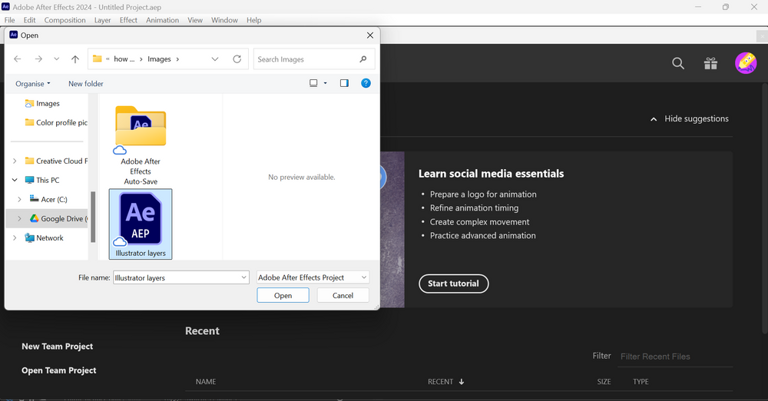Click the Open button
The height and width of the screenshot is (401, 768).
coord(283,295)
